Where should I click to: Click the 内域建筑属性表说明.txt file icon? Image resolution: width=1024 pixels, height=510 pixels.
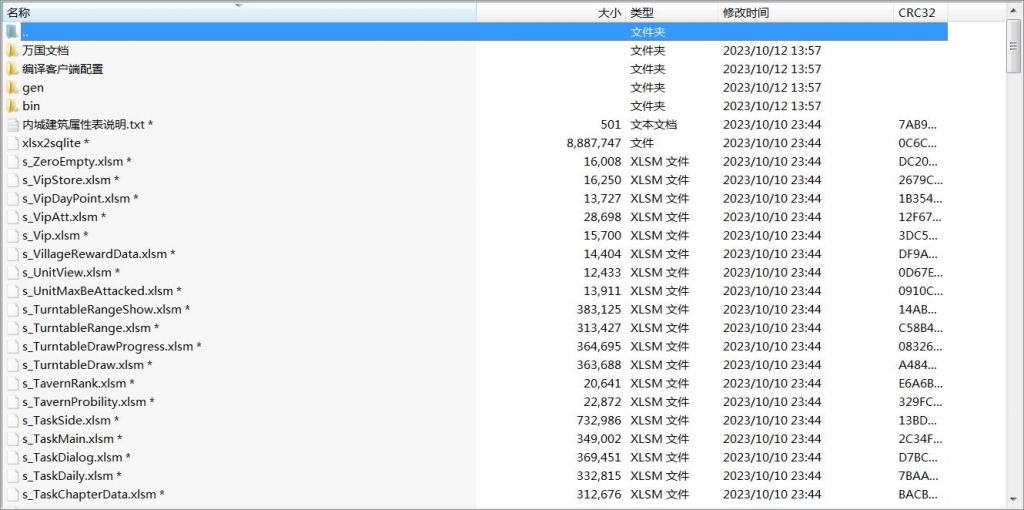(12, 125)
